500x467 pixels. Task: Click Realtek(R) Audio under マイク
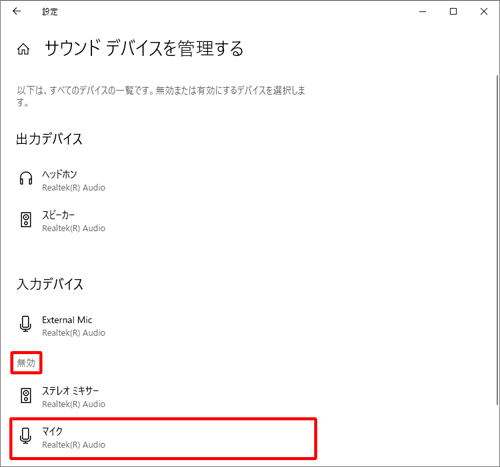[x=74, y=445]
